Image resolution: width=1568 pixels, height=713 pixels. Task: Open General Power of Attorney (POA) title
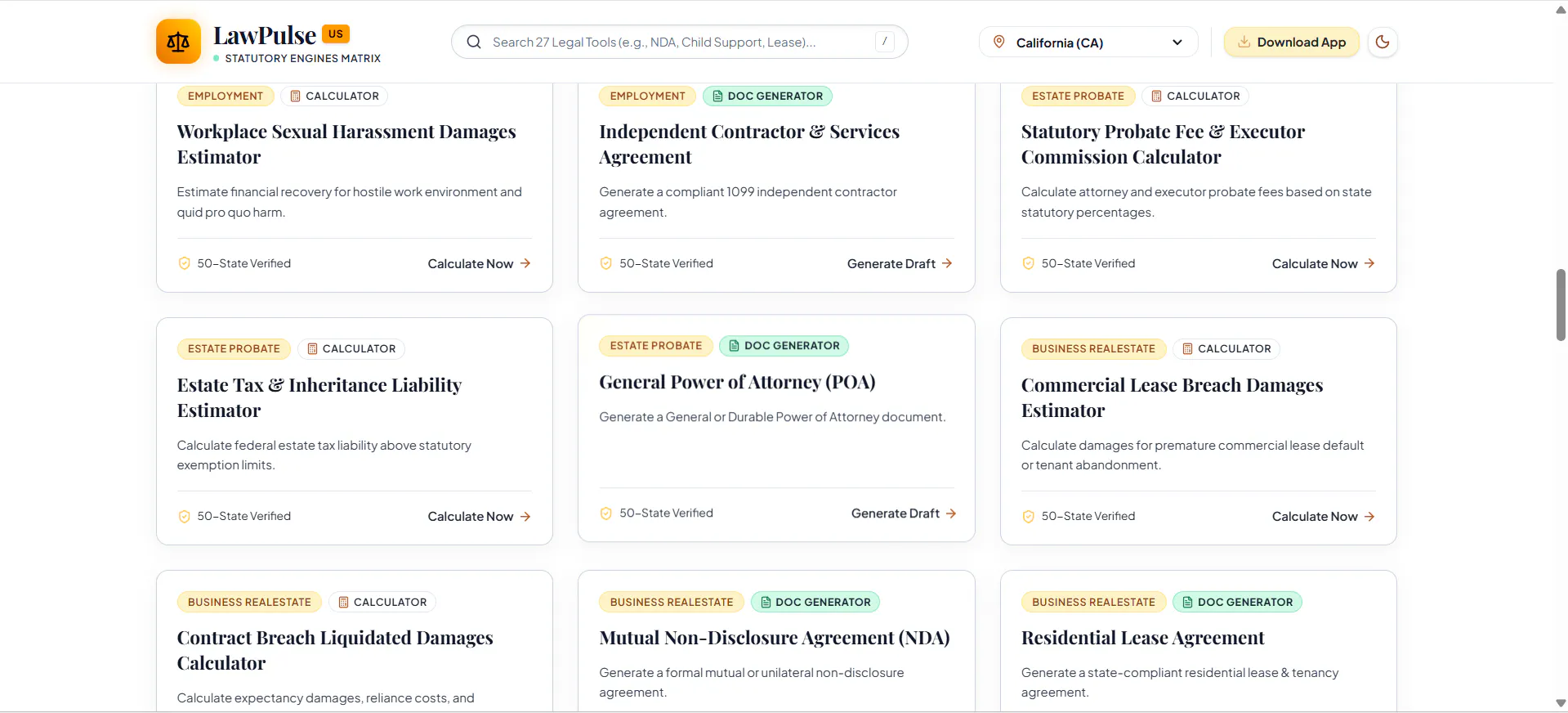point(737,382)
